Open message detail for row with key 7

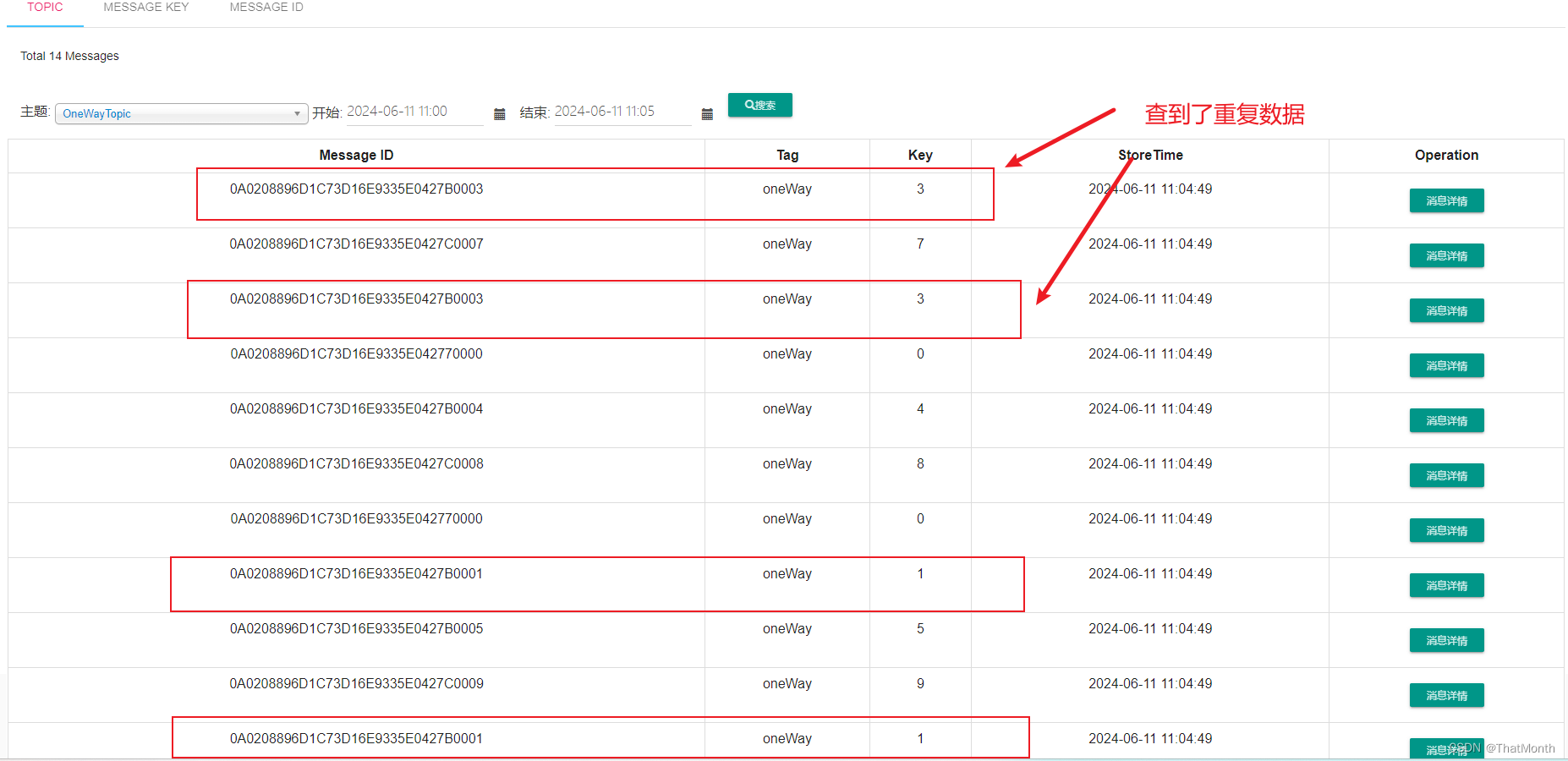1446,255
